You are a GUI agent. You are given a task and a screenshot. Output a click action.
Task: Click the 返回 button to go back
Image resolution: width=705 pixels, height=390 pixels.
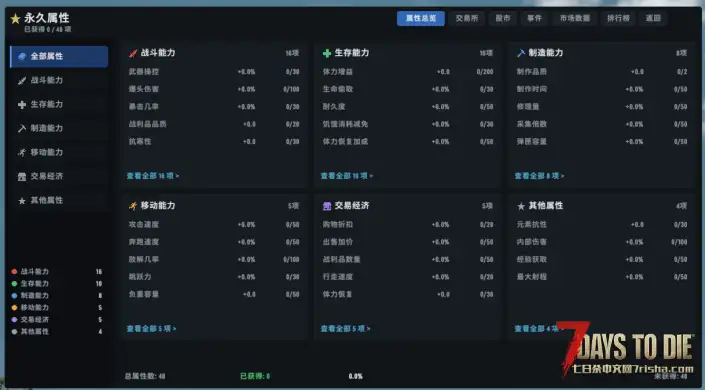tap(653, 18)
